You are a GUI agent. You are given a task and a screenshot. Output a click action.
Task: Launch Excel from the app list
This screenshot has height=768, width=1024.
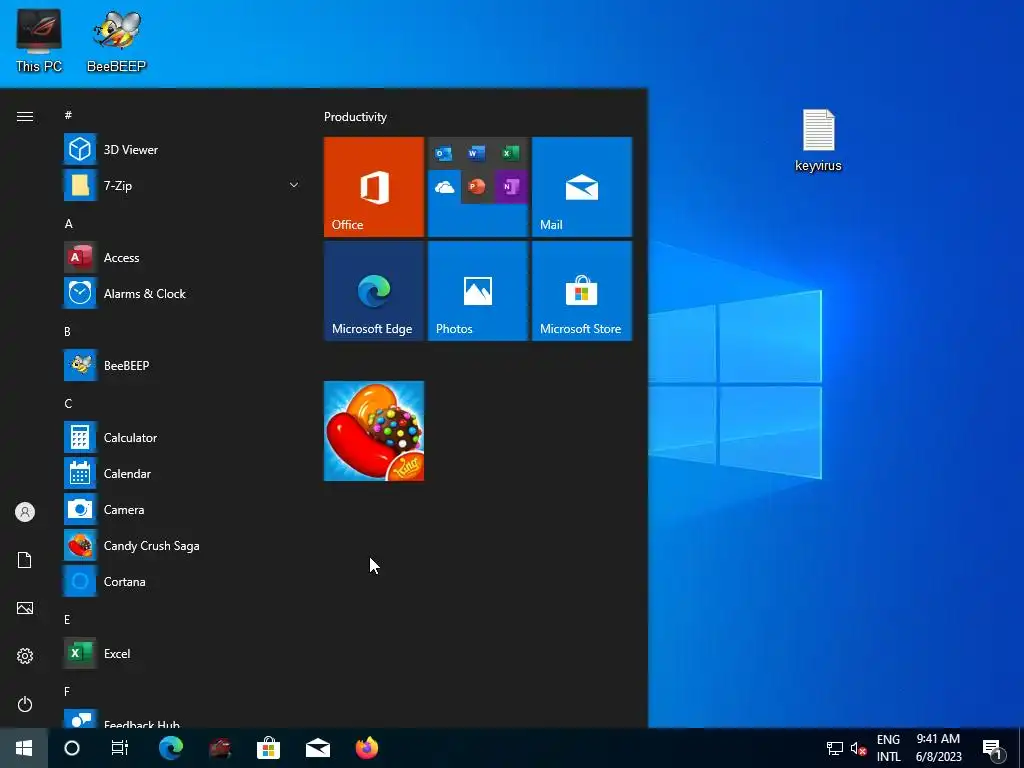coord(182,653)
